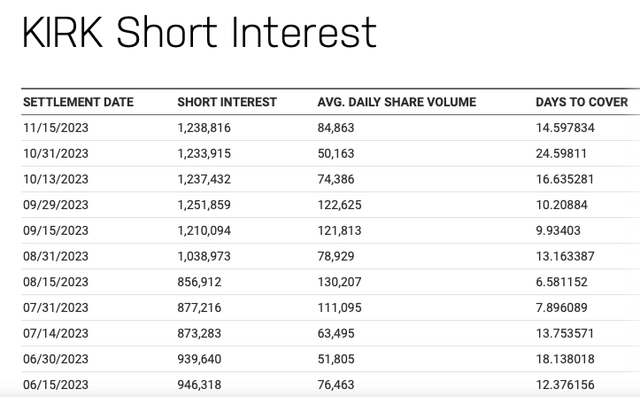This screenshot has height=397, width=640.
Task: Click average volume value 121,813
Action: pyautogui.click(x=340, y=231)
